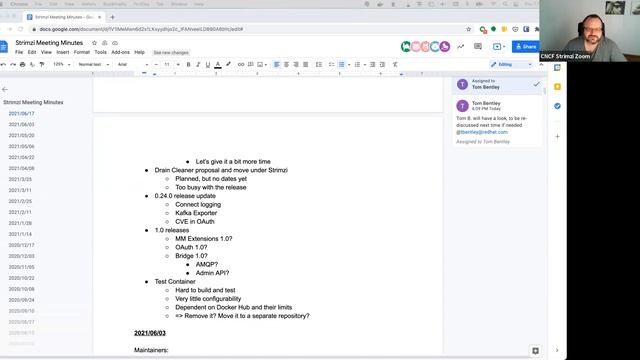Click the increase indent icon
The width and height of the screenshot is (640, 360).
coord(382,64)
